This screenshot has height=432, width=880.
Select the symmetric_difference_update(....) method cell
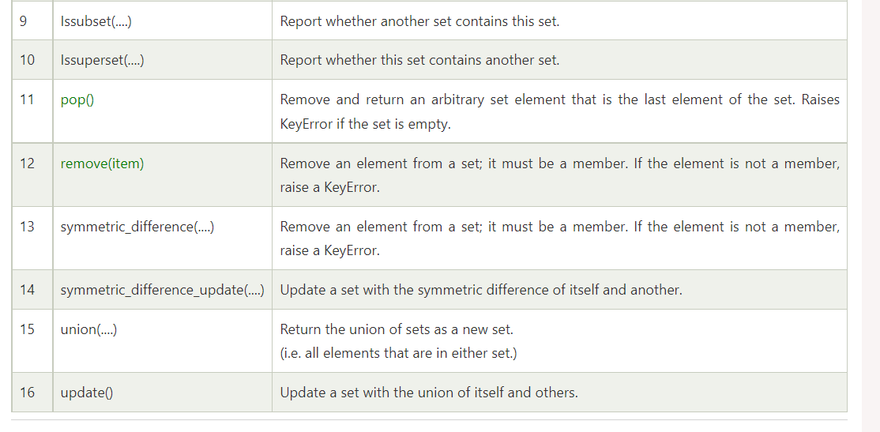click(162, 290)
